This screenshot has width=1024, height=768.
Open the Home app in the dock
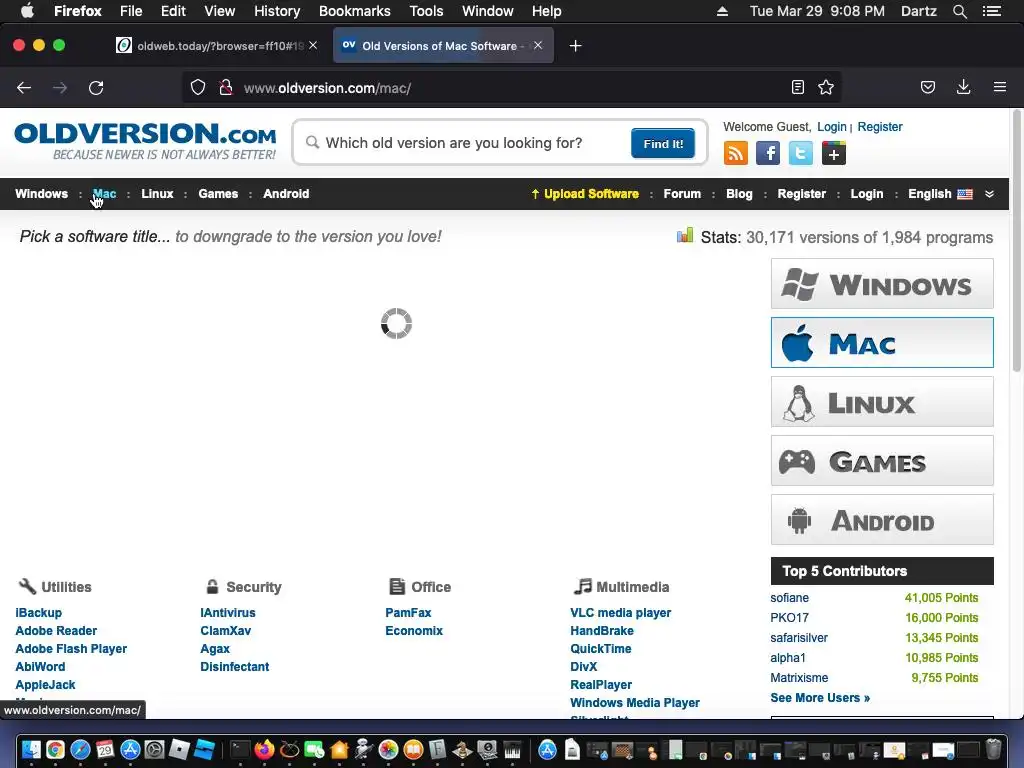point(339,749)
